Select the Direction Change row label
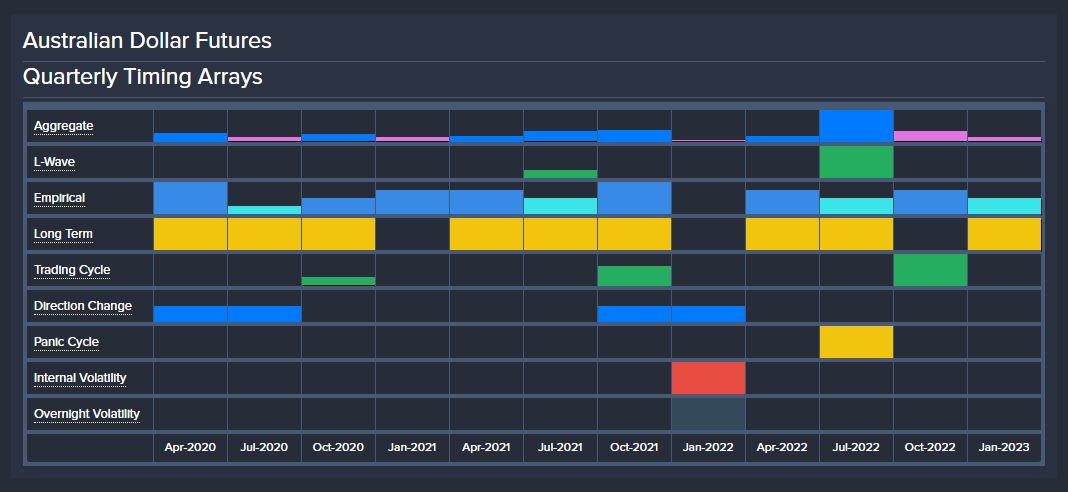The width and height of the screenshot is (1068, 492). (82, 306)
